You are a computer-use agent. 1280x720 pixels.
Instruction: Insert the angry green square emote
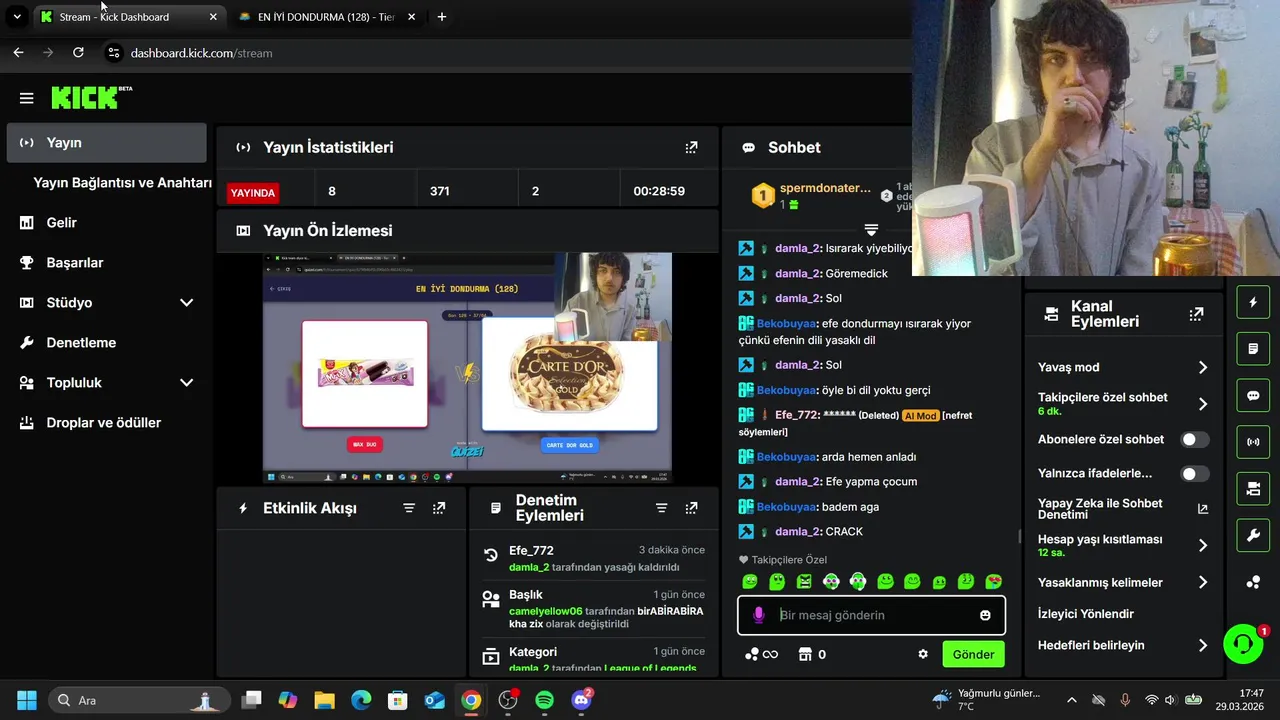coord(804,581)
